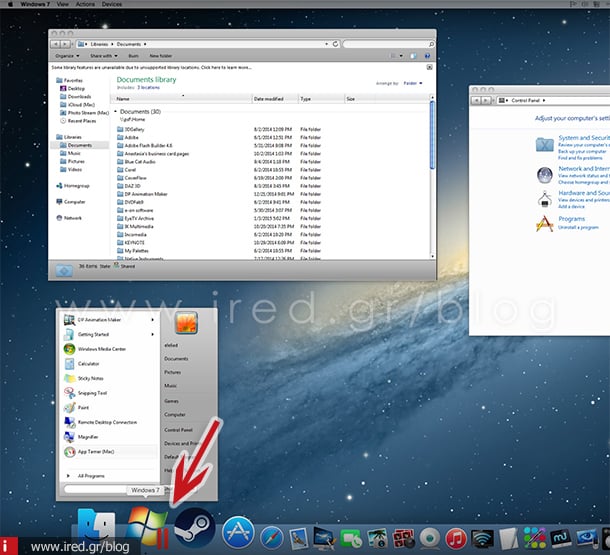Viewport: 610px width, 555px height.
Task: Open Snipping Tool from Start menu
Action: [92, 393]
